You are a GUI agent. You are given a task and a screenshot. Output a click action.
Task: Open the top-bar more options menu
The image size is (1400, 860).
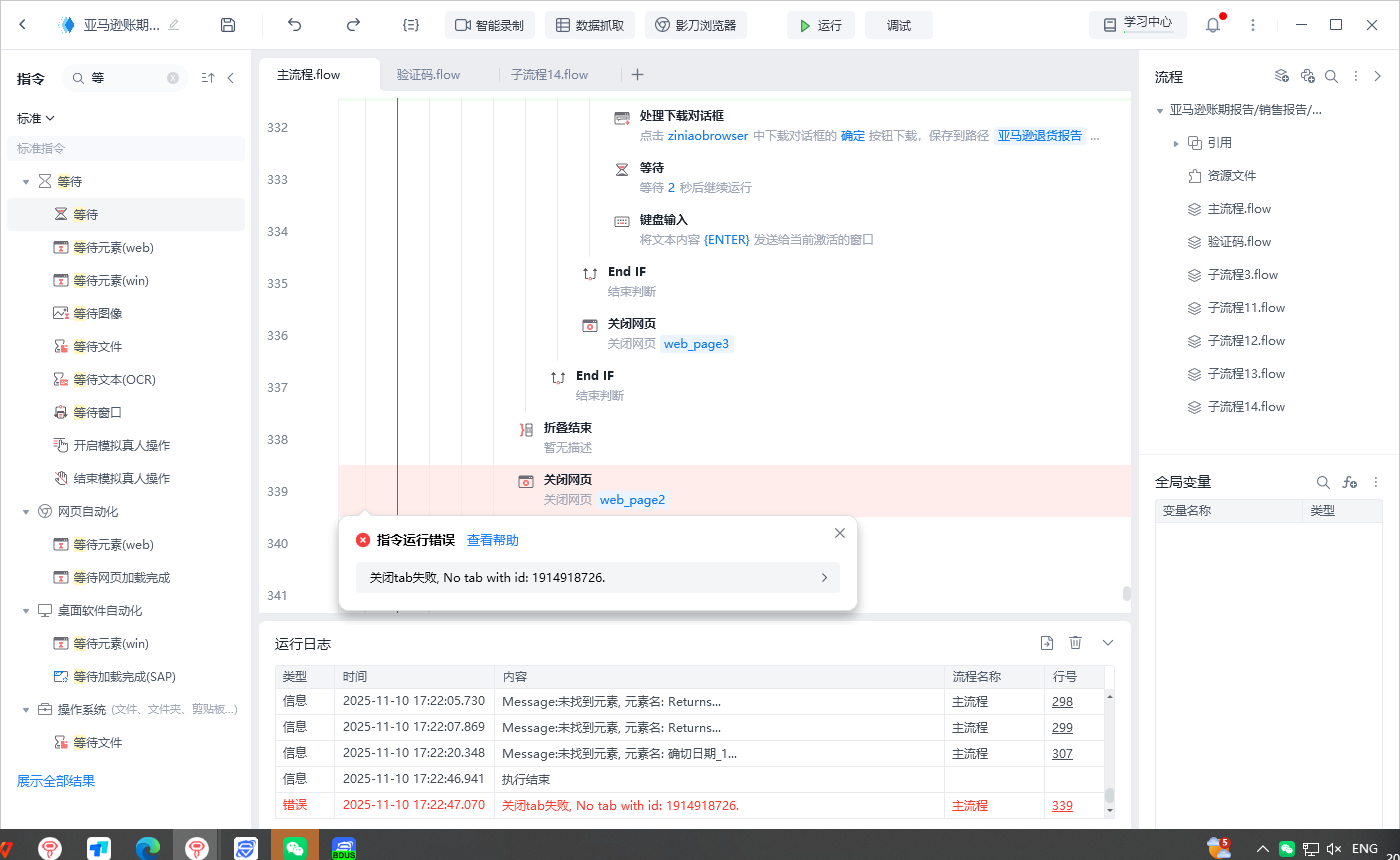tap(1253, 25)
